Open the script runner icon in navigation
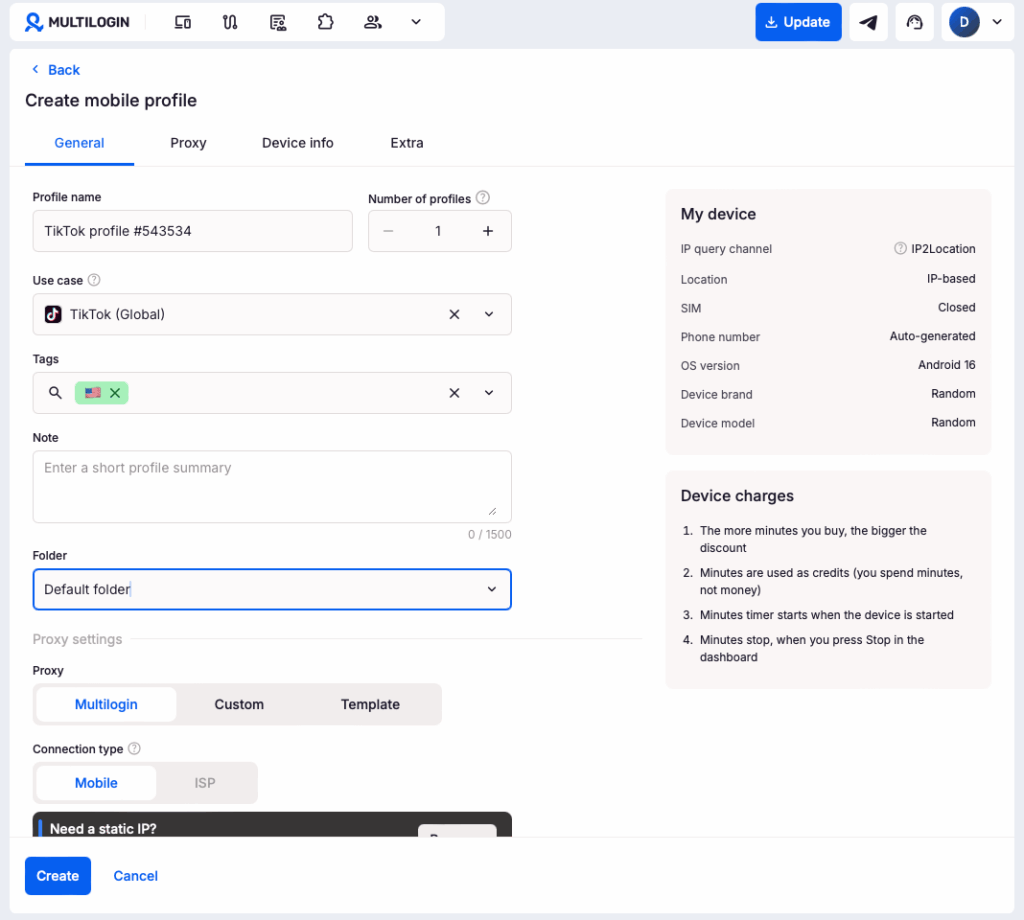The image size is (1024, 920). [x=278, y=22]
